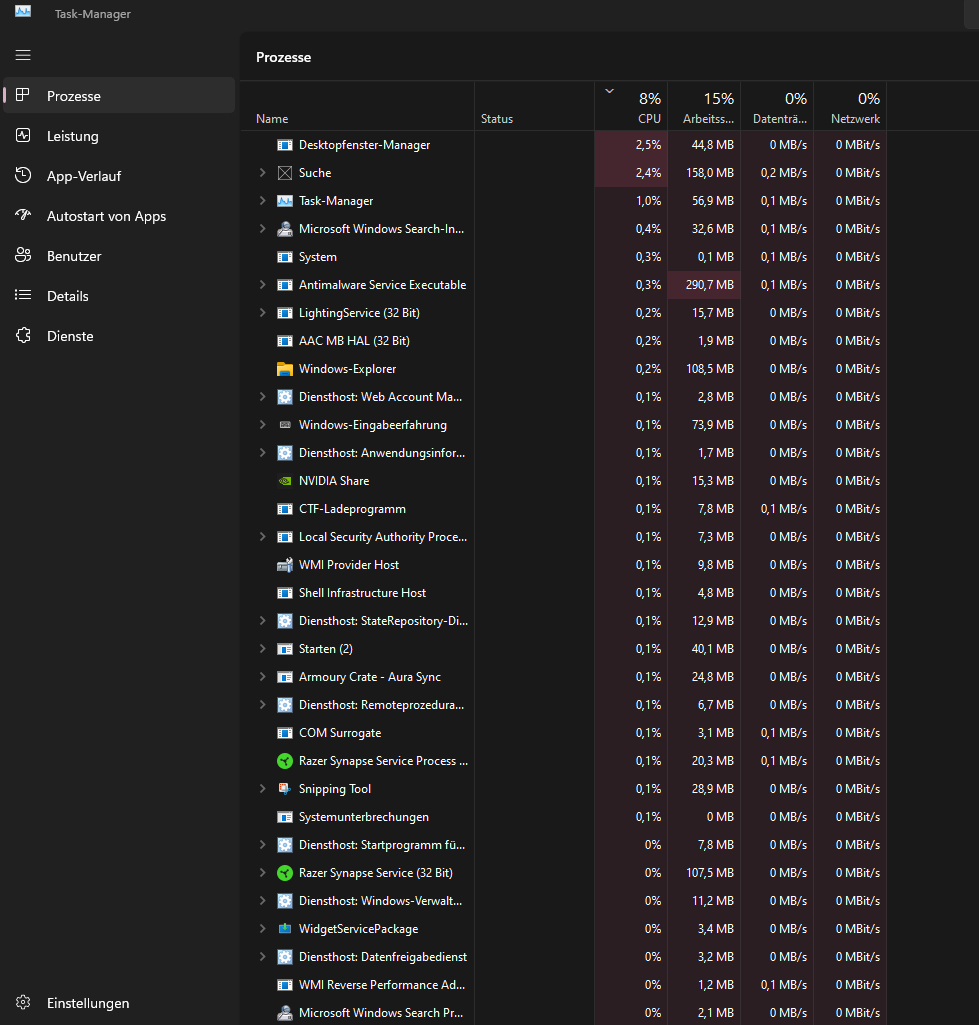The height and width of the screenshot is (1025, 979).
Task: Open the Benutzer page
Action: 119,256
